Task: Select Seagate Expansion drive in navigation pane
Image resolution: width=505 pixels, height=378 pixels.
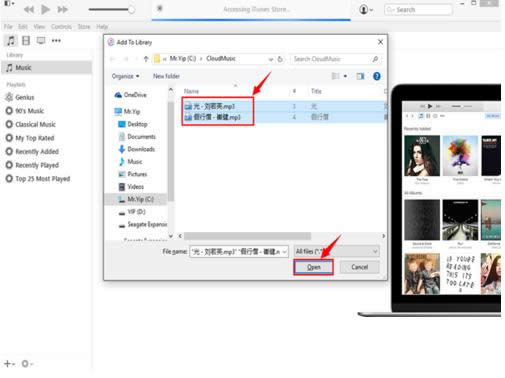Action: click(x=143, y=224)
